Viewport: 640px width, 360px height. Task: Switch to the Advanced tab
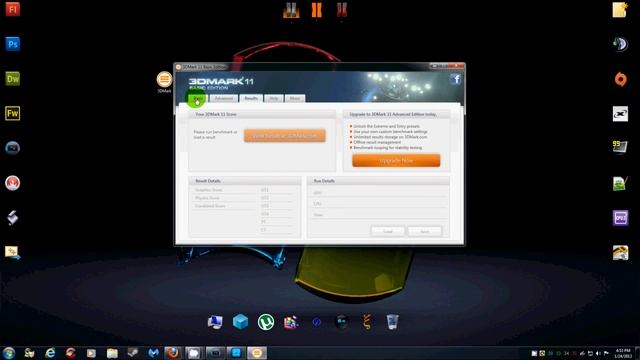tap(224, 98)
